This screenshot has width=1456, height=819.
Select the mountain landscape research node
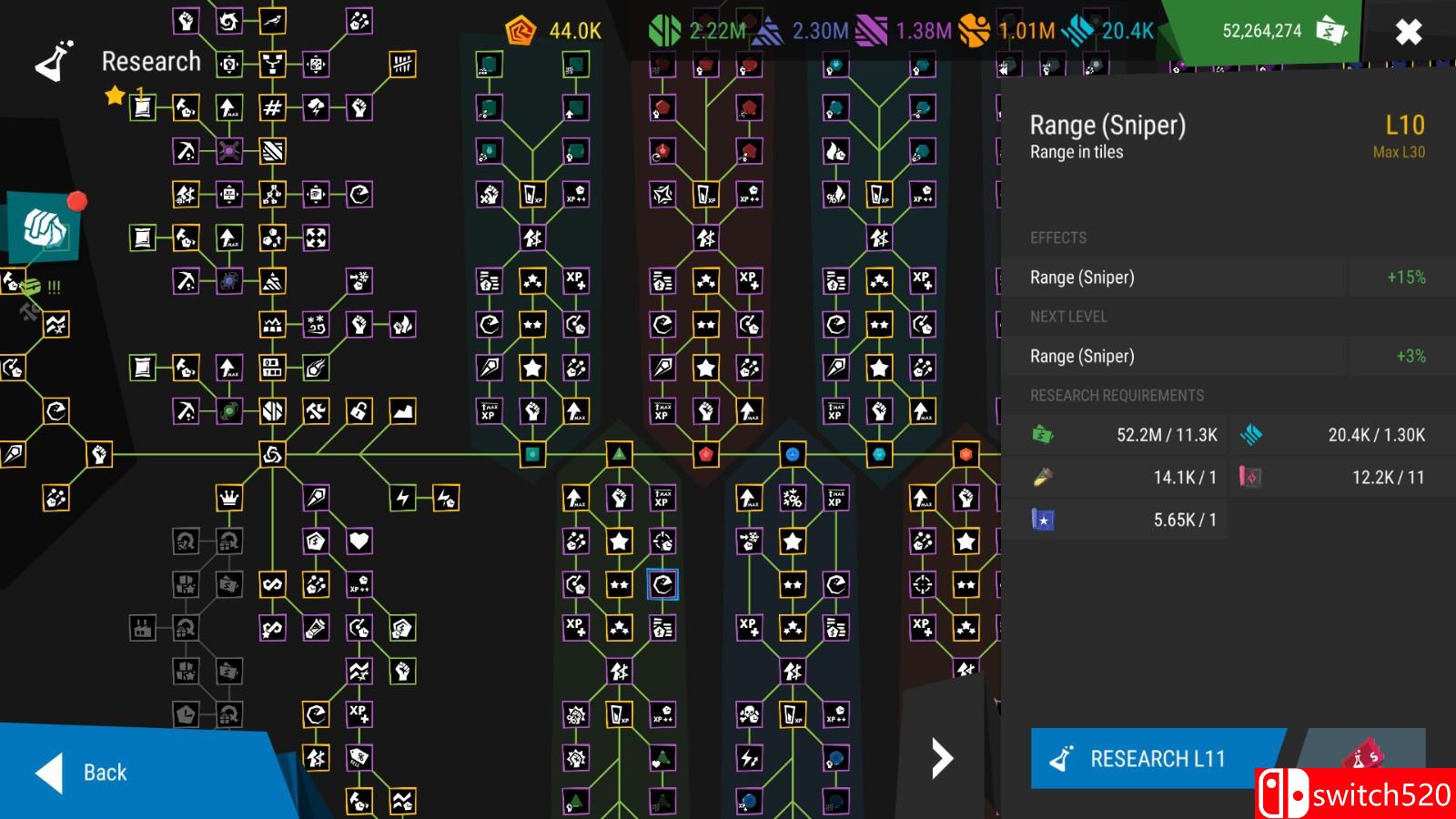[x=402, y=411]
